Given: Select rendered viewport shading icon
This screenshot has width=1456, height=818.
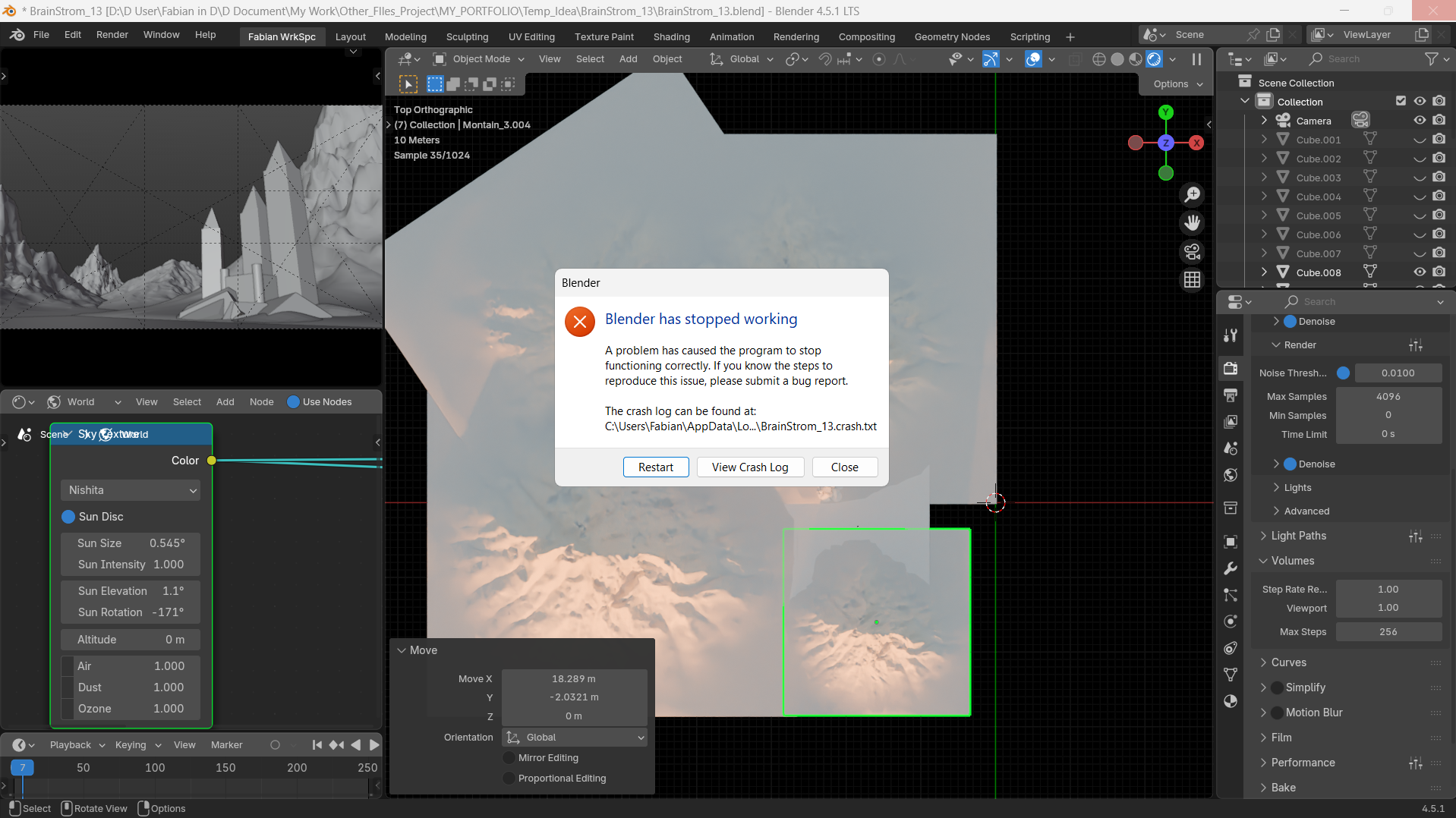Looking at the screenshot, I should point(1154,59).
